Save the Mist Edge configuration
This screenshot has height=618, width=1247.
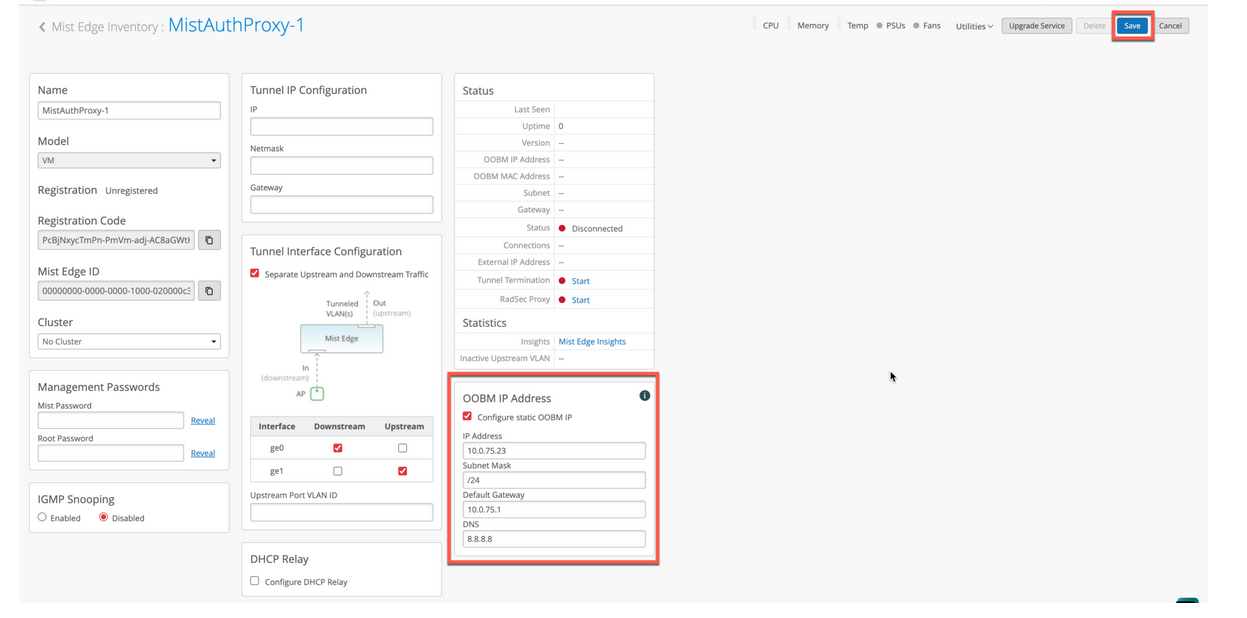pyautogui.click(x=1132, y=26)
